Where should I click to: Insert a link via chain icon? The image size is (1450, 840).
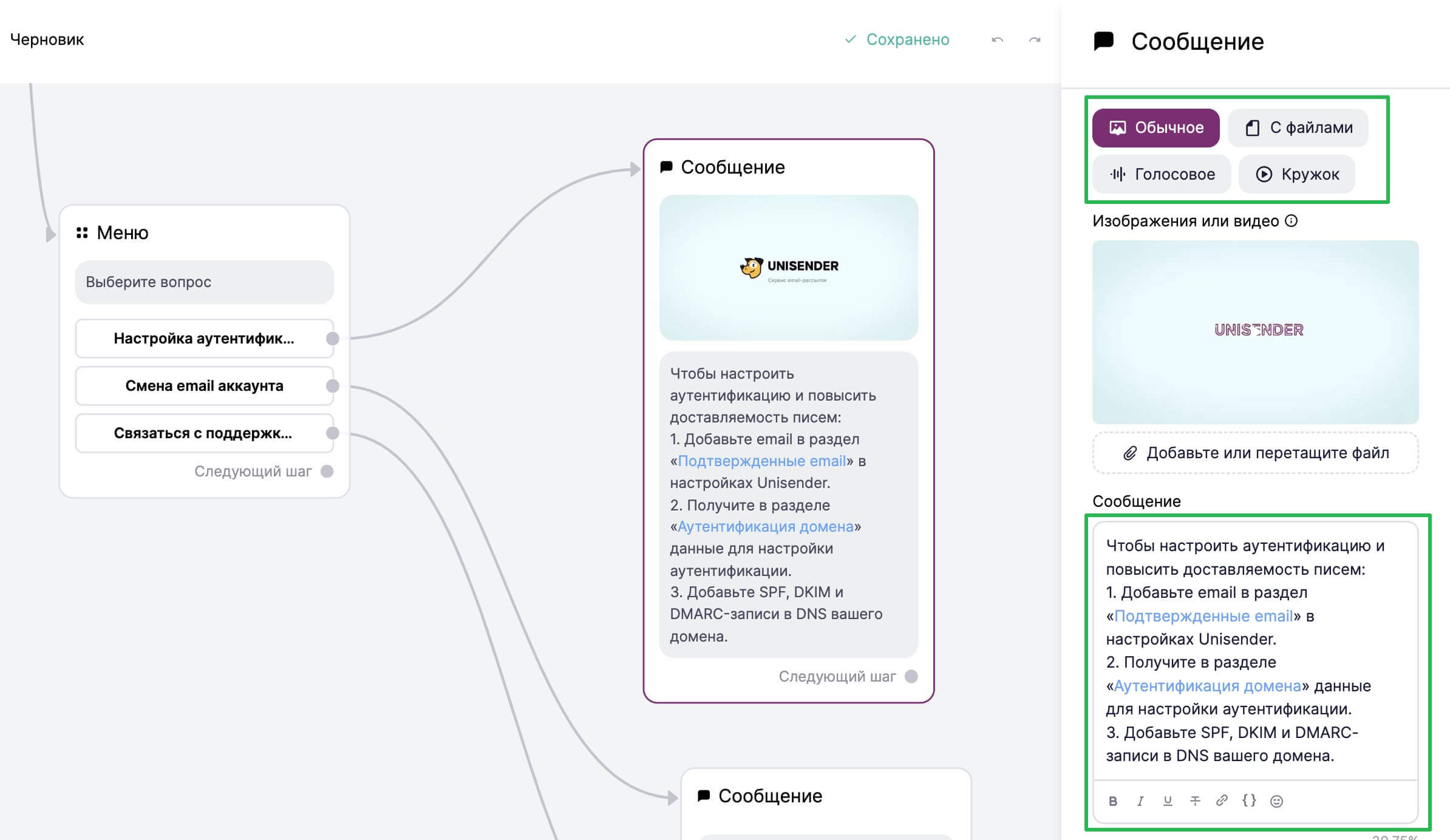pos(1222,801)
